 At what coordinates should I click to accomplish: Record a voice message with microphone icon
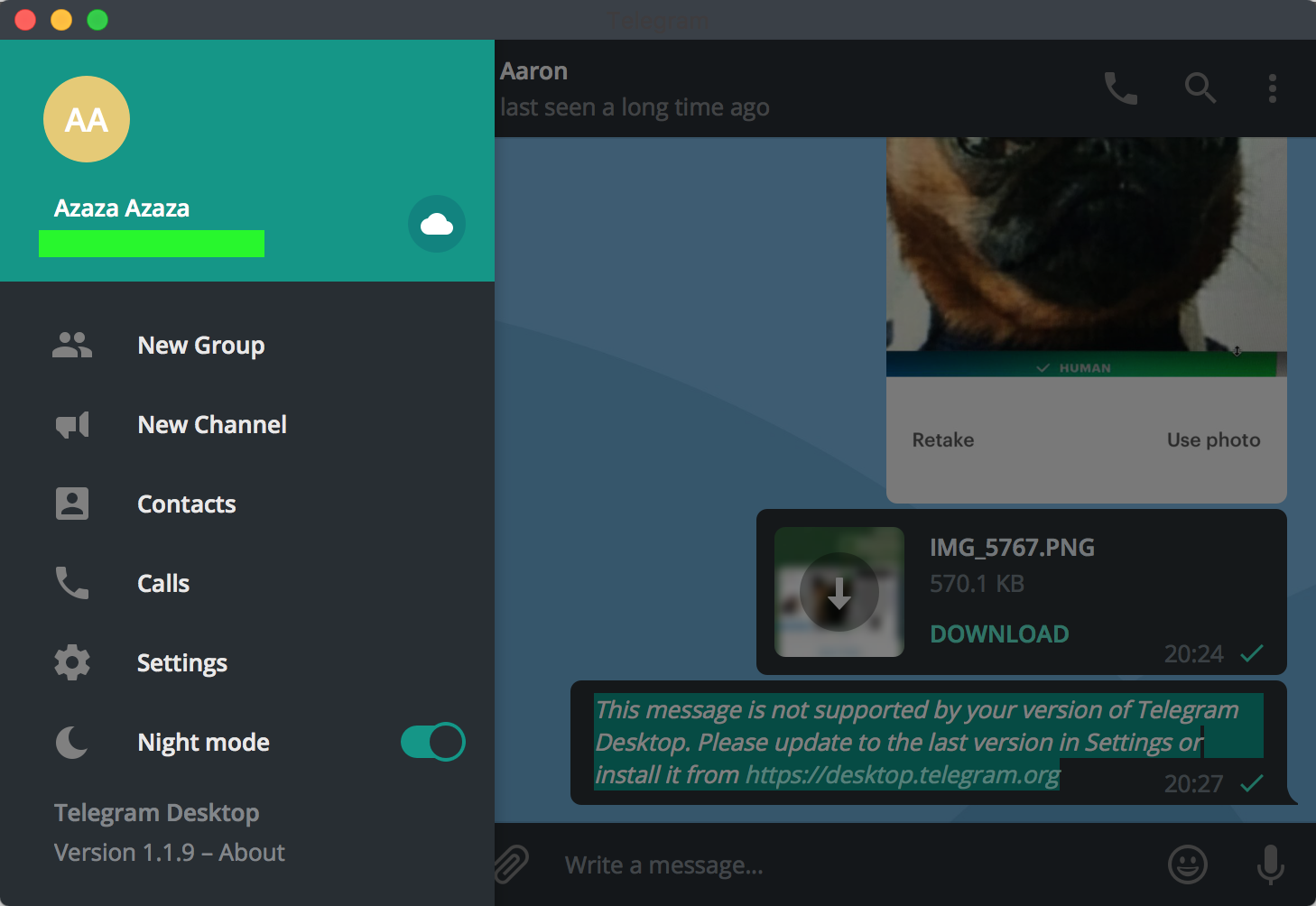pyautogui.click(x=1271, y=864)
